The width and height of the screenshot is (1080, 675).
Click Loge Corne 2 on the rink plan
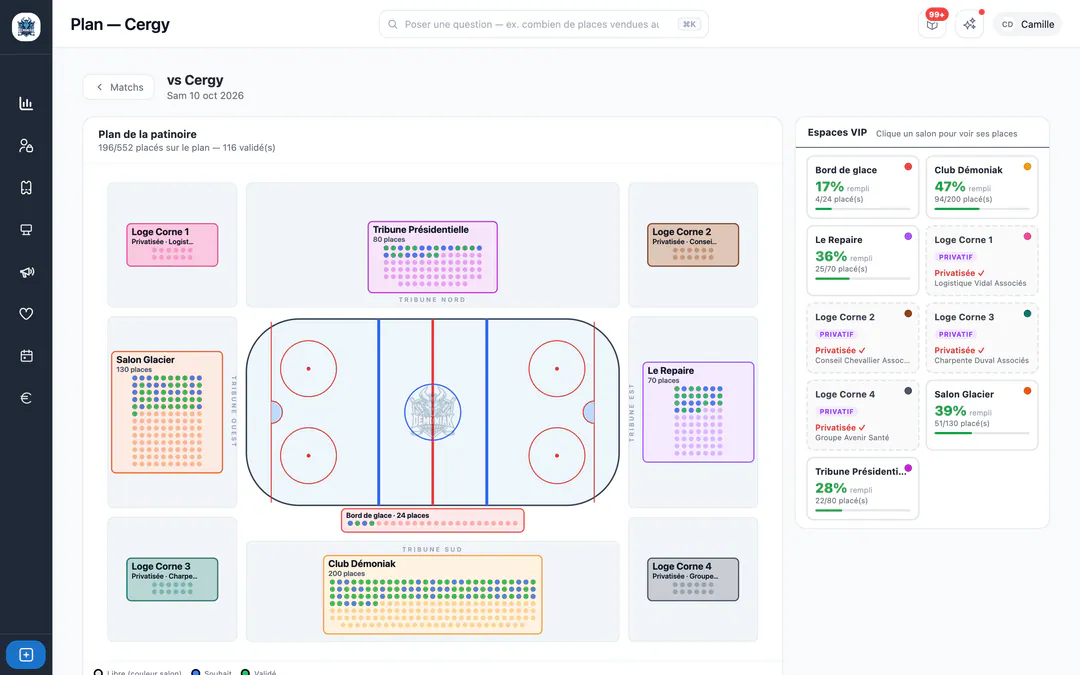[693, 245]
